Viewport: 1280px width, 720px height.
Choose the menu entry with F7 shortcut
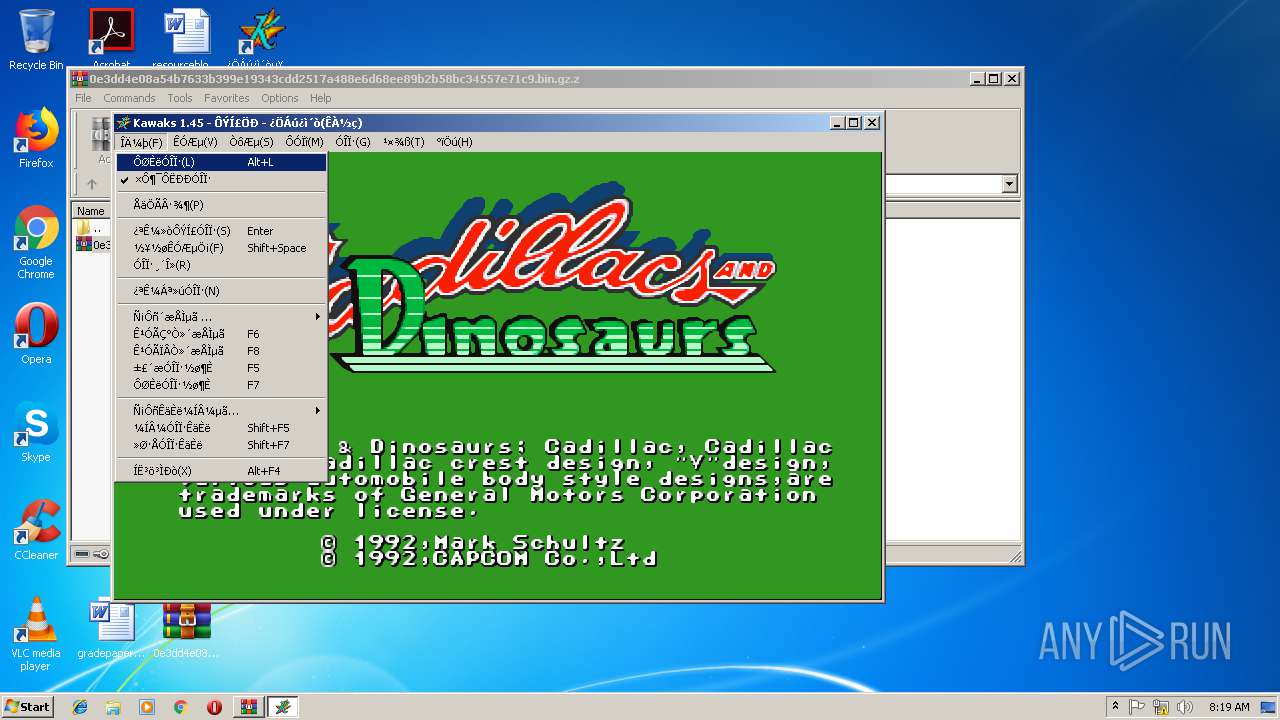[221, 385]
